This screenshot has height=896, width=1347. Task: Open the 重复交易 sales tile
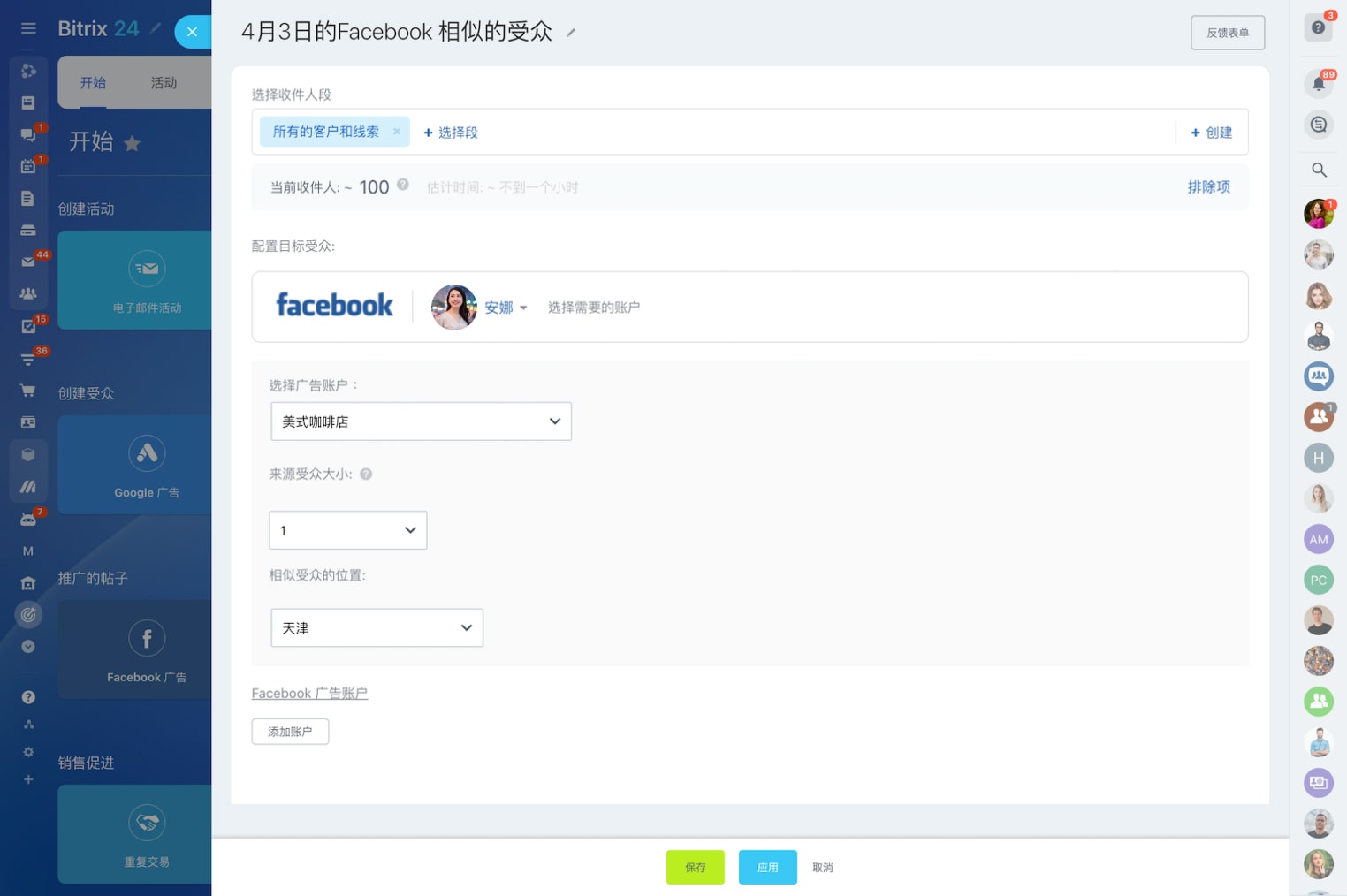coord(135,834)
